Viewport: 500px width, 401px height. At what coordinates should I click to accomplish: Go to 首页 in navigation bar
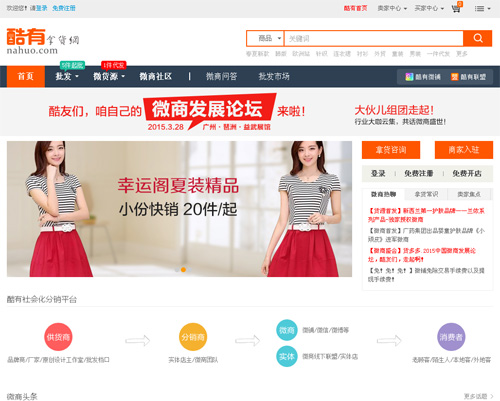point(26,76)
